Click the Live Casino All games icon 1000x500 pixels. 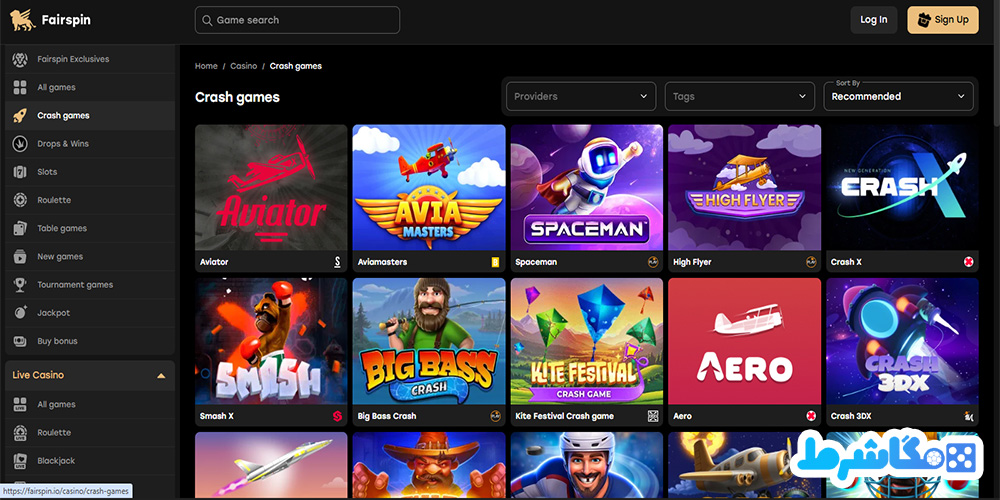pyautogui.click(x=20, y=404)
